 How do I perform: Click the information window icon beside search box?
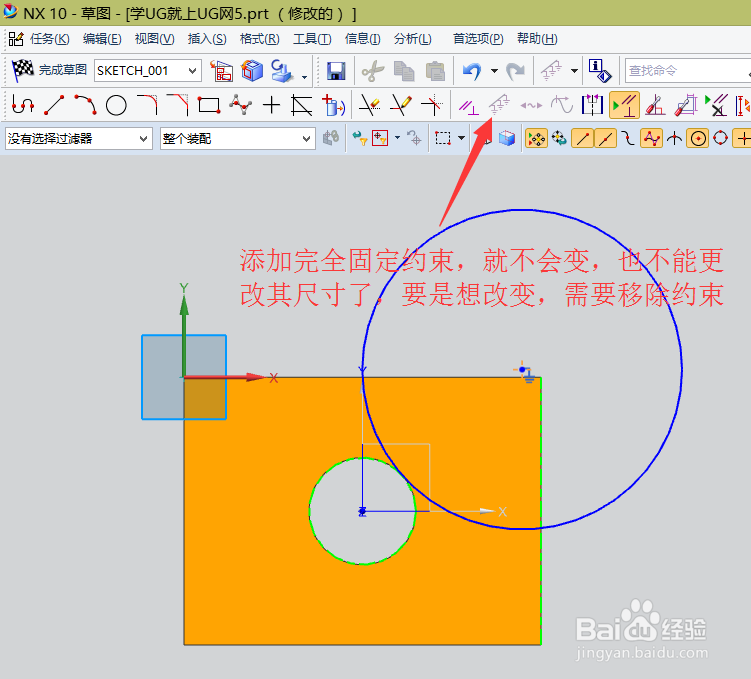click(600, 71)
